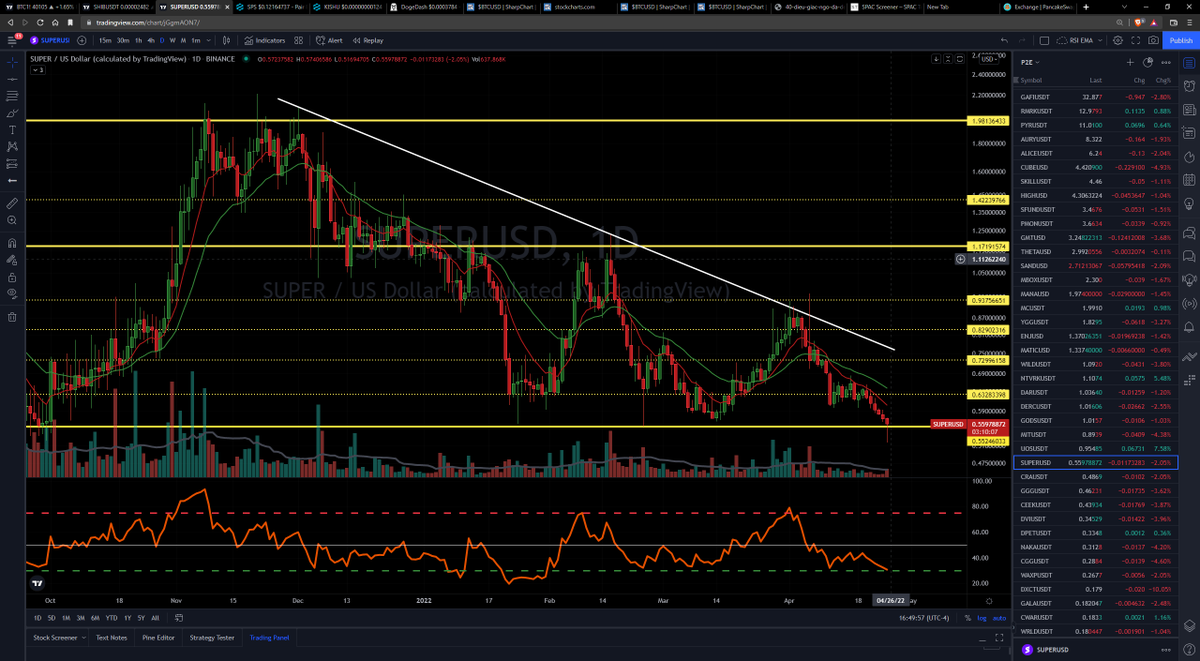Expand the P2E watchlist dropdown
This screenshot has height=661, width=1200.
tap(1030, 62)
